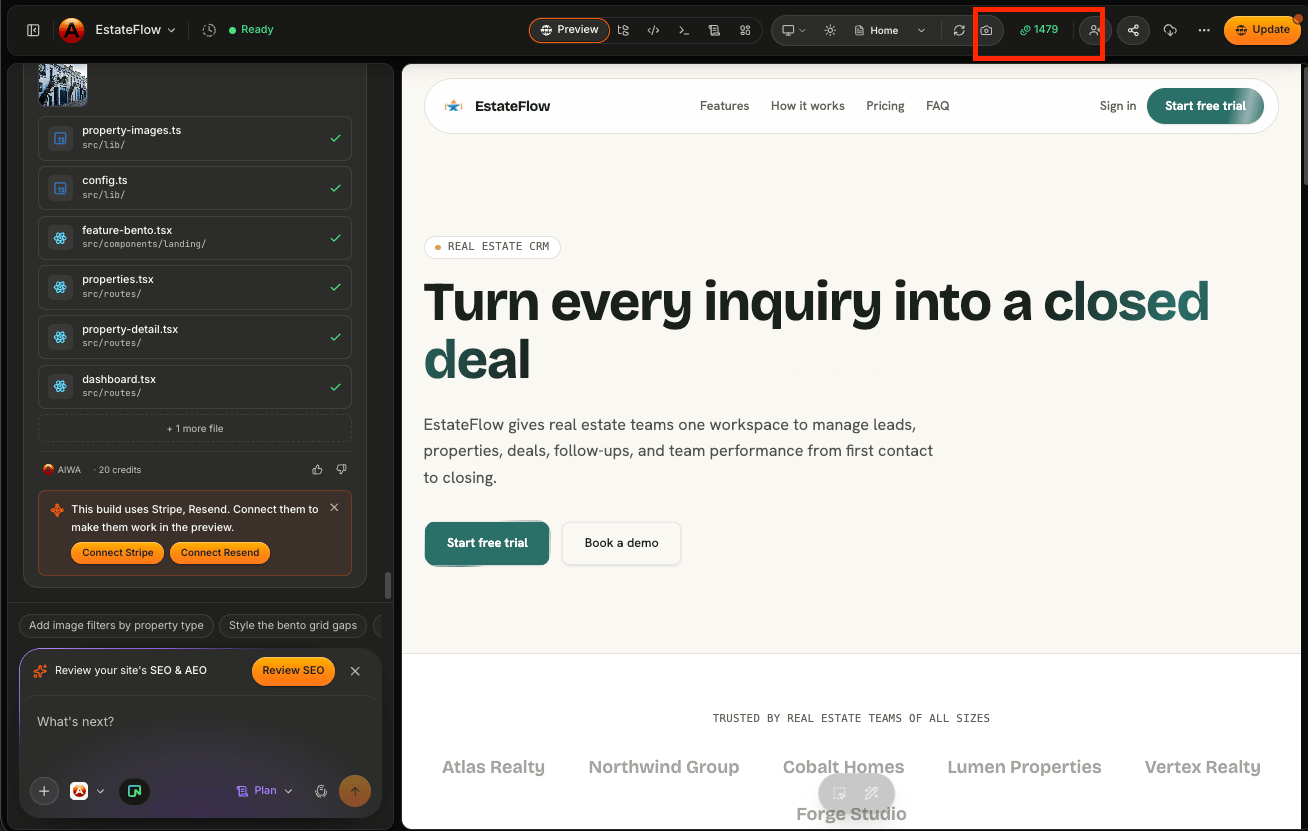The width and height of the screenshot is (1308, 831).
Task: Click the 1479 credits link counter
Action: [1039, 30]
